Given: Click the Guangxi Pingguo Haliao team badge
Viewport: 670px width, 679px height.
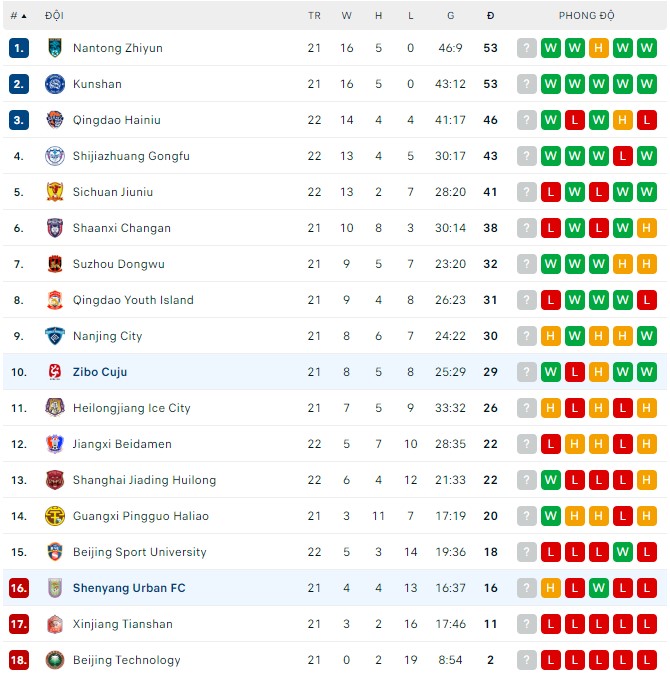Looking at the screenshot, I should point(54,516).
